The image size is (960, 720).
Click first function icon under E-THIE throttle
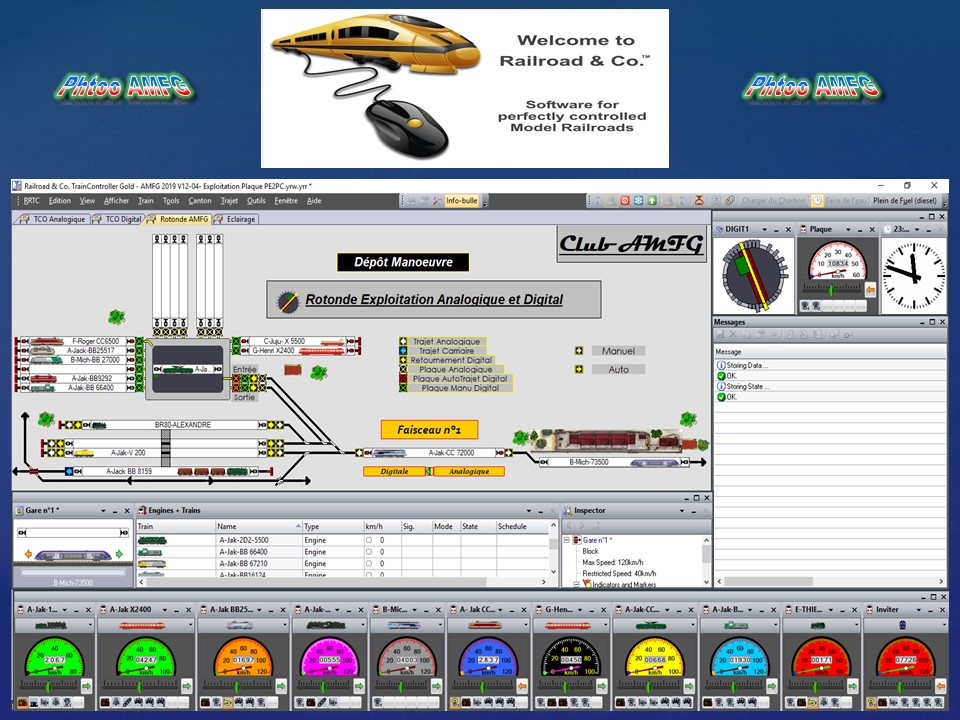[x=791, y=702]
